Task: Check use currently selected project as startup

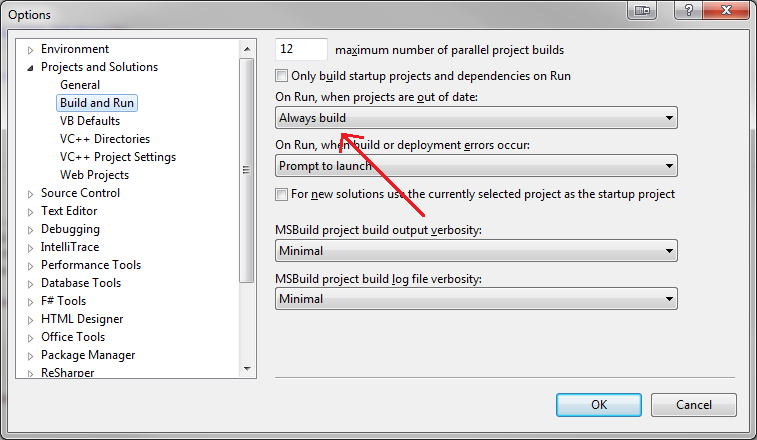Action: click(x=282, y=194)
